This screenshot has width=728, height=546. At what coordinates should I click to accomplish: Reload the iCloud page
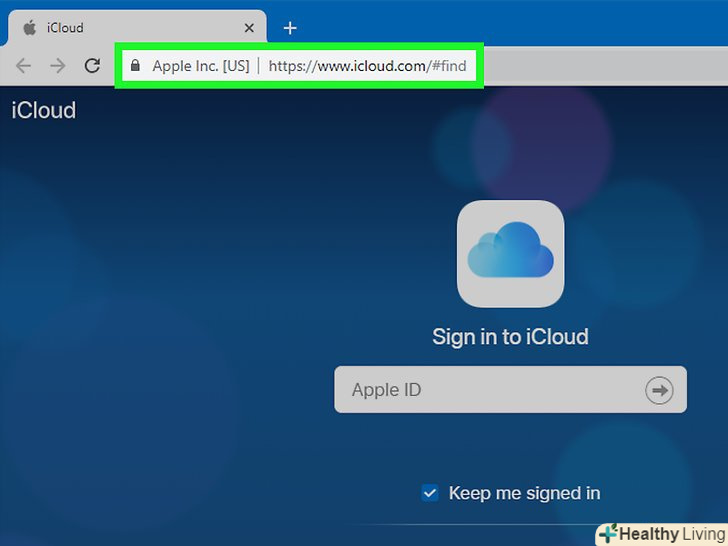[92, 66]
